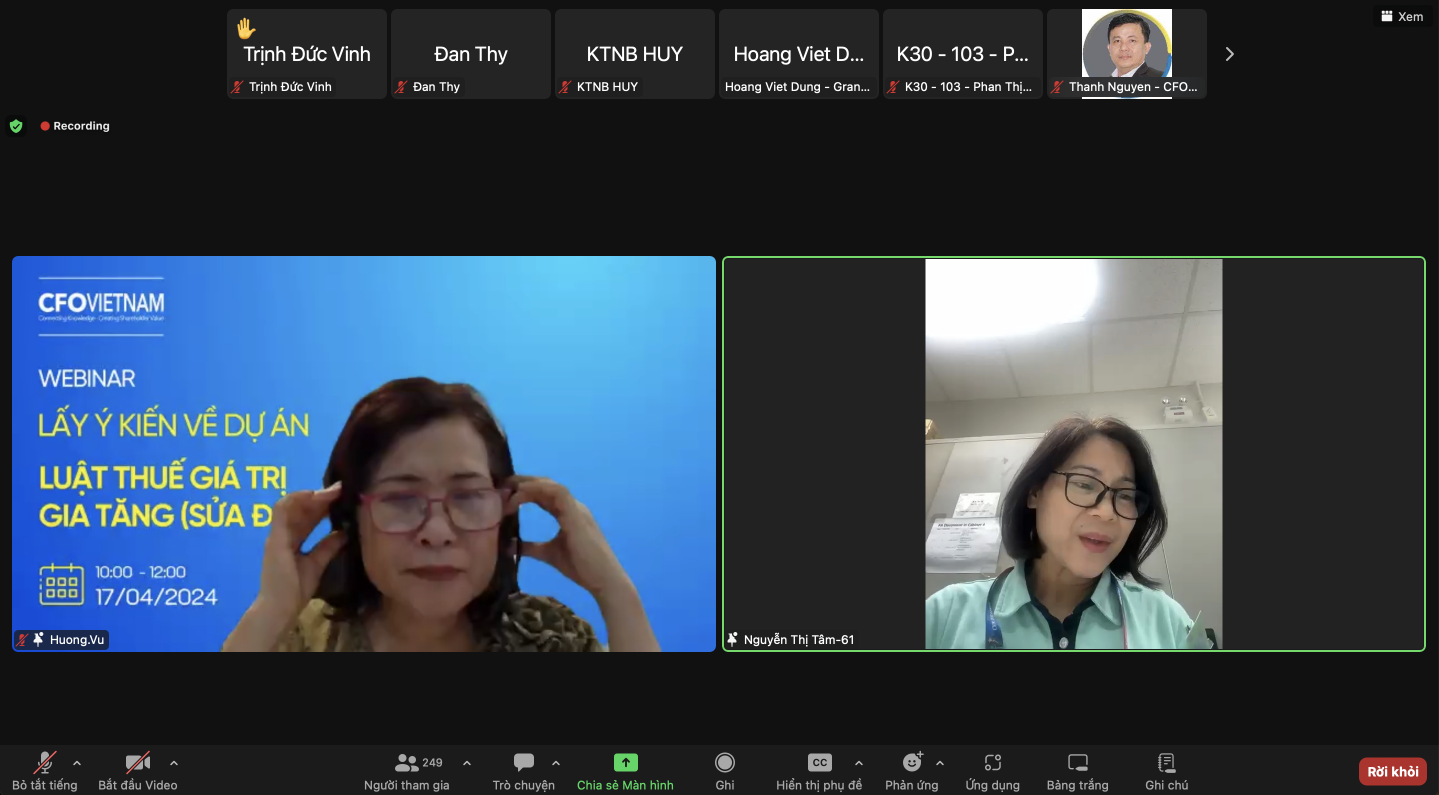The width and height of the screenshot is (1439, 795).
Task: Expand audio options arrow beside Bỏ tắt tiếng
Action: (77, 763)
